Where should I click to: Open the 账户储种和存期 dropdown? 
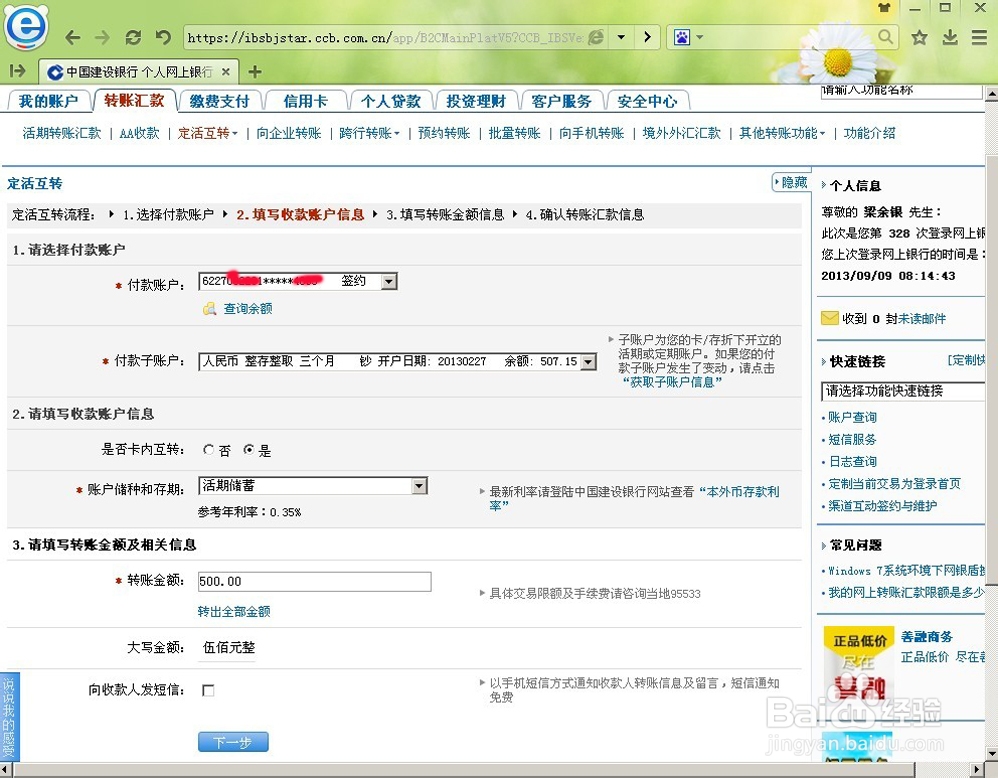pyautogui.click(x=313, y=486)
